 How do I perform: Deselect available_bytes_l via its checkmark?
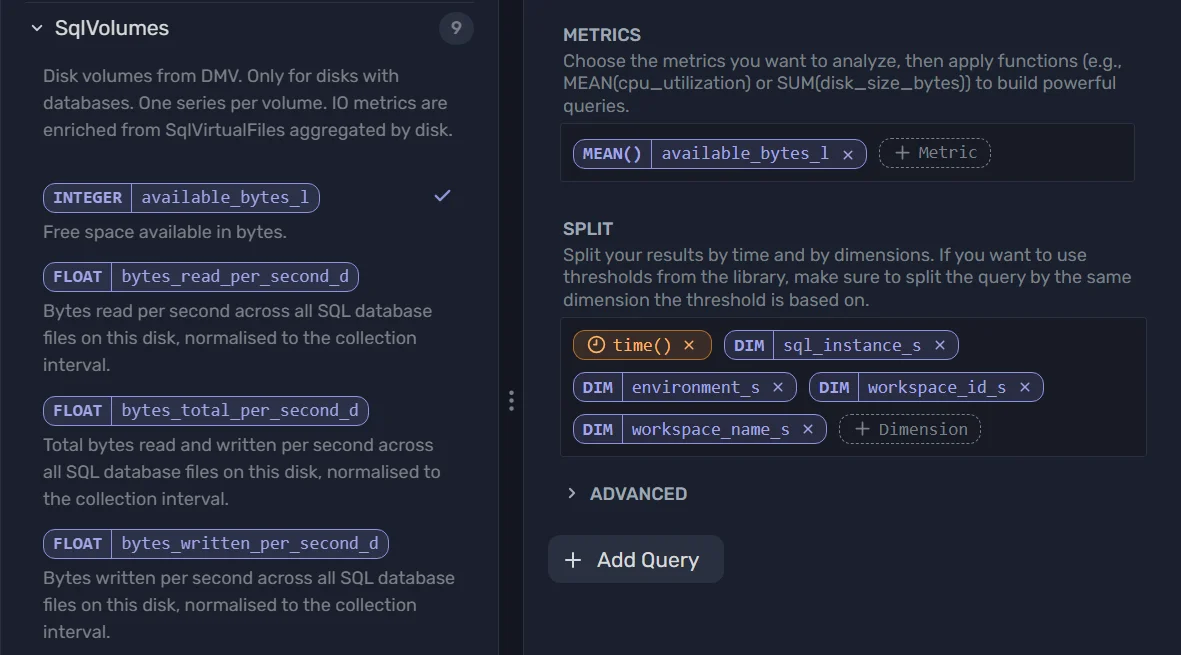(x=442, y=196)
